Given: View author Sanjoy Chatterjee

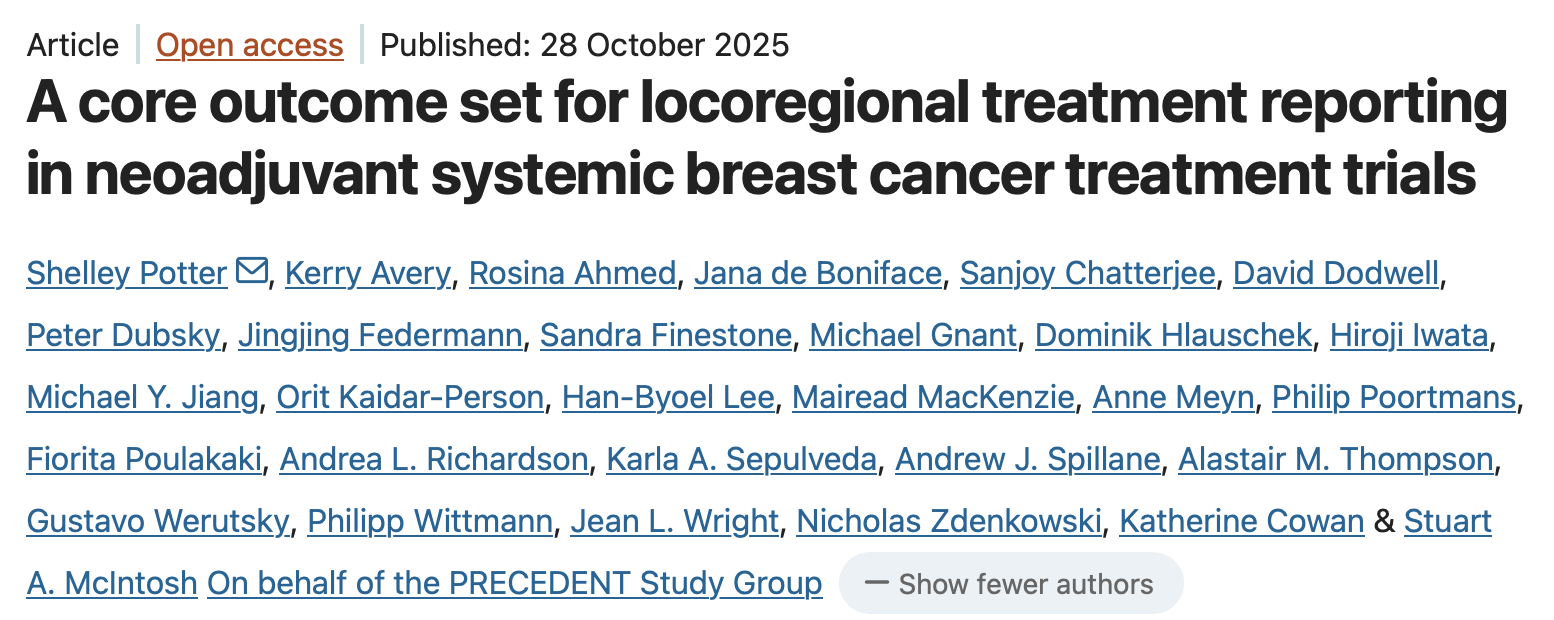Looking at the screenshot, I should pyautogui.click(x=1087, y=273).
